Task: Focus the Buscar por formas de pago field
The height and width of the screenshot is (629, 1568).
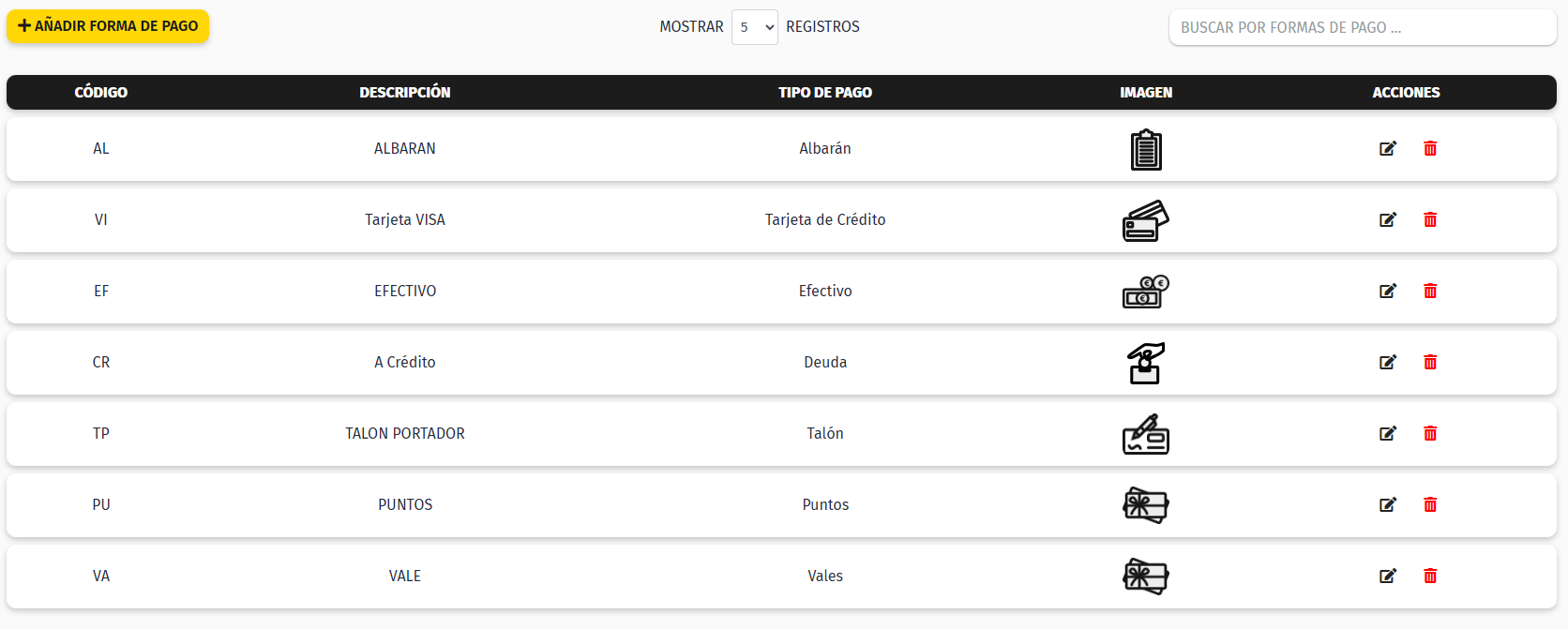Action: click(1362, 27)
